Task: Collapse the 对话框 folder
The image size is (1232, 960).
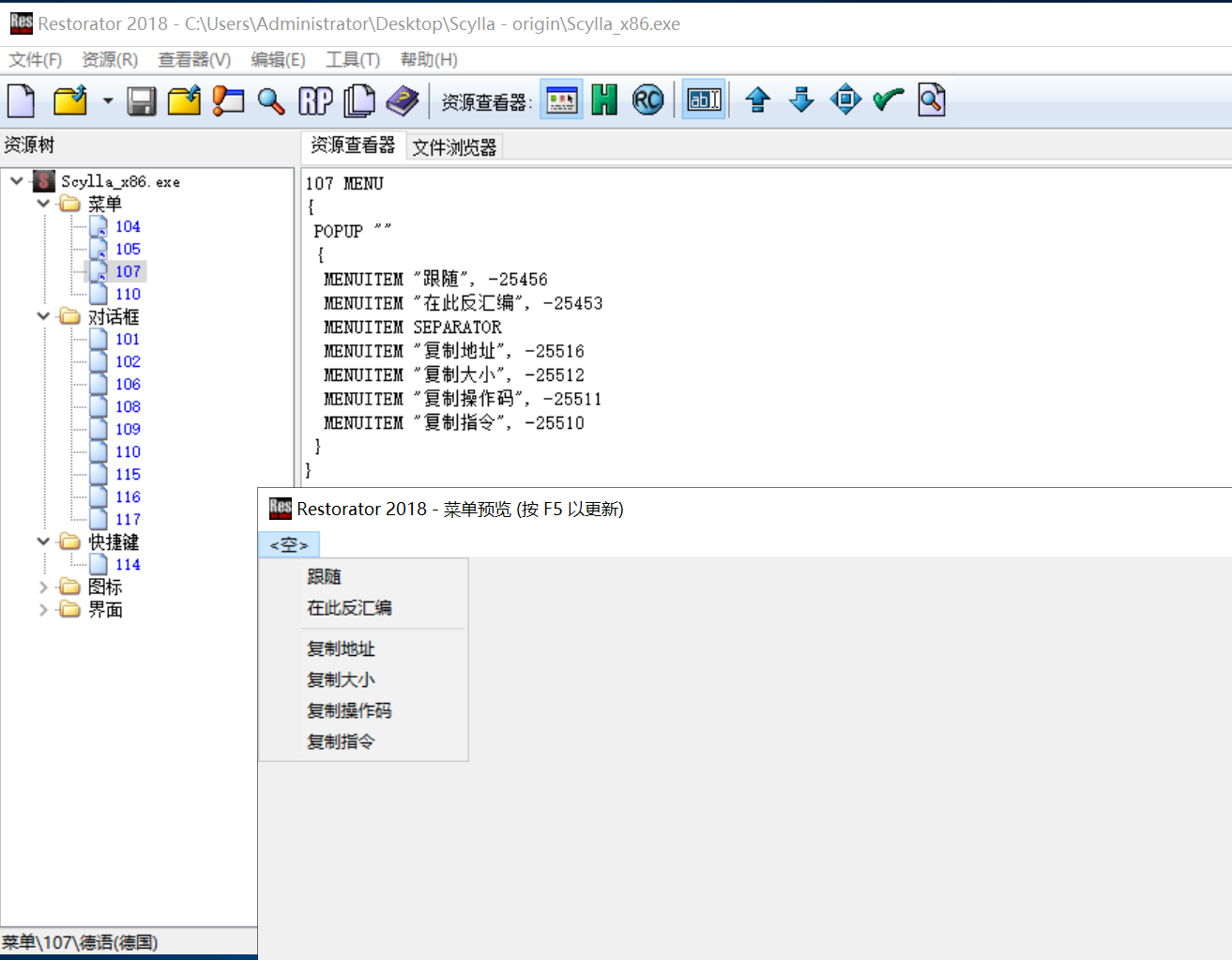Action: click(x=43, y=316)
